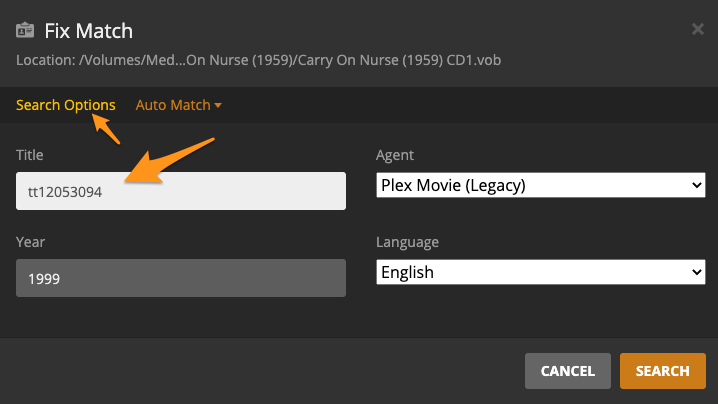Click into the Year field showing 1999
This screenshot has width=718, height=404.
180,278
